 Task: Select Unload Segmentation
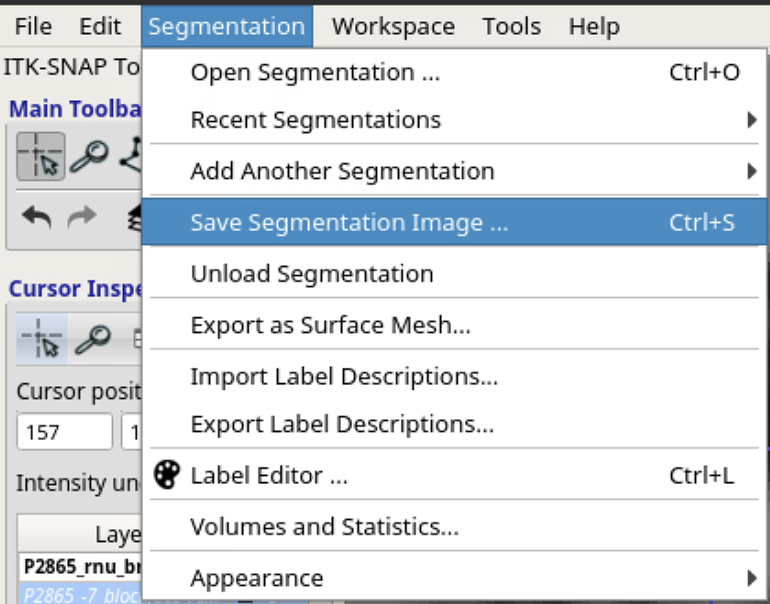[312, 274]
